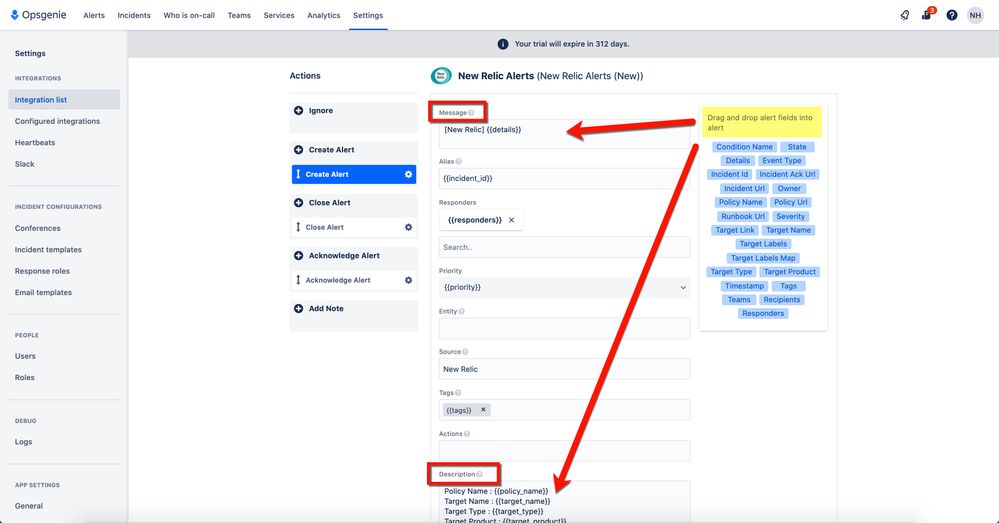Click the plus icon next to Ignore
Viewport: 999px width, 523px height.
point(298,110)
